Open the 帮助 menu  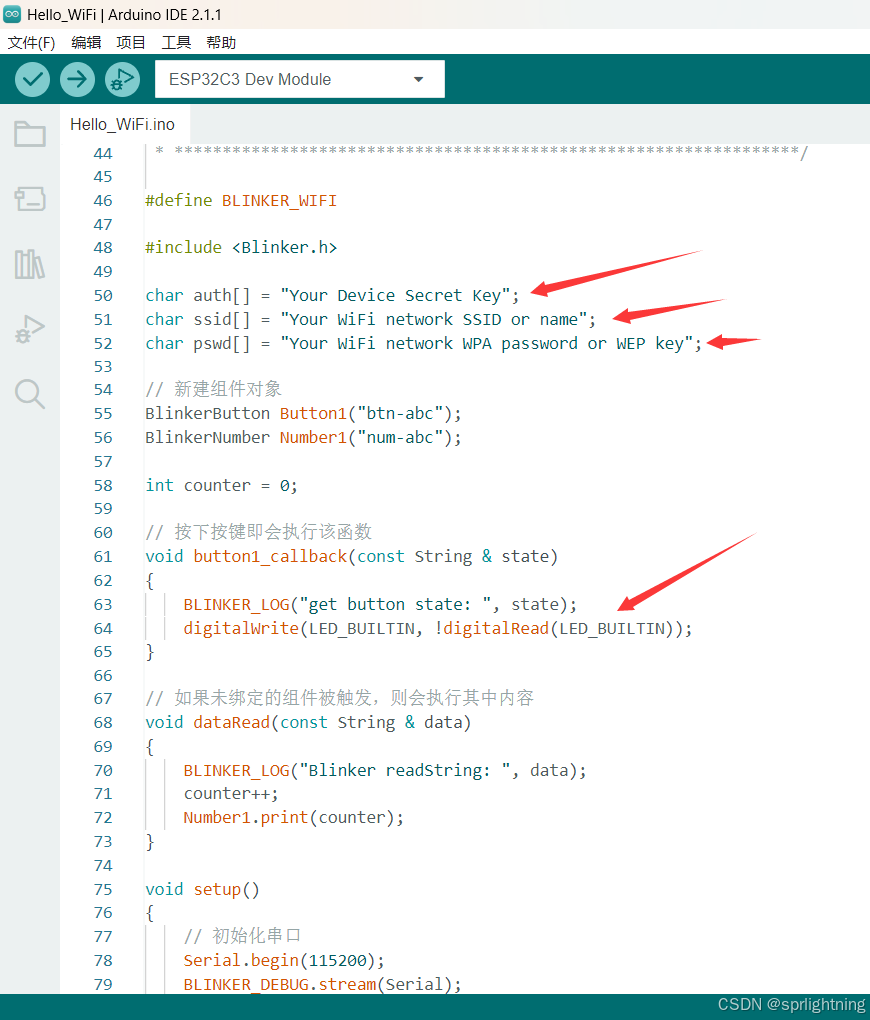[221, 43]
